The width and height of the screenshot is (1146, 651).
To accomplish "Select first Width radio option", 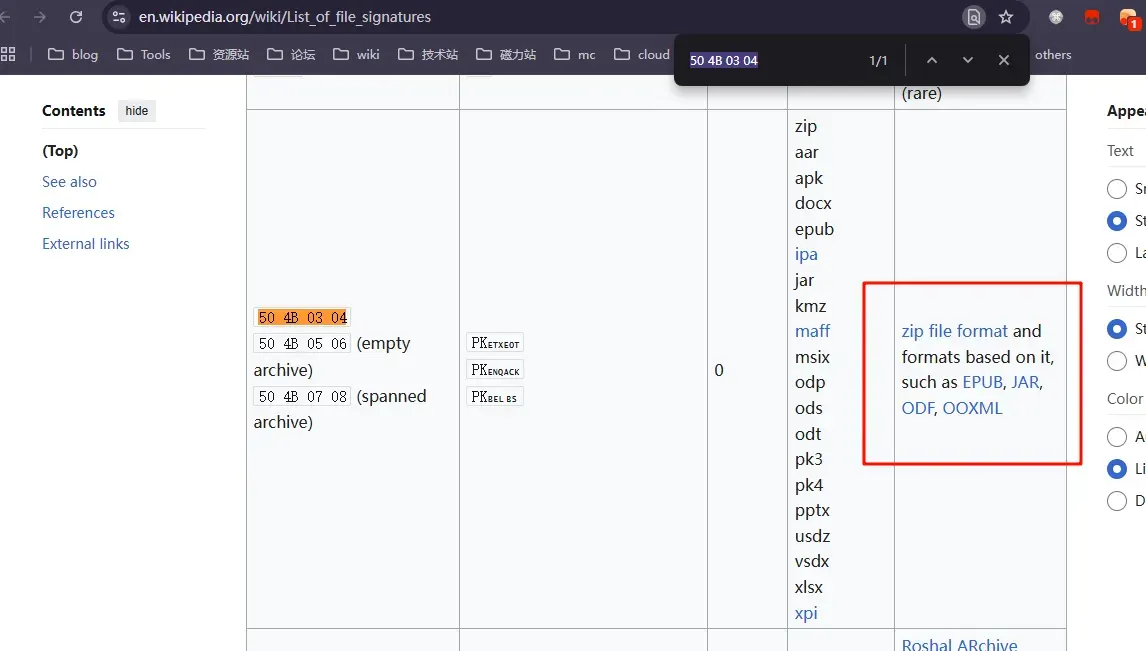I will coord(1117,330).
